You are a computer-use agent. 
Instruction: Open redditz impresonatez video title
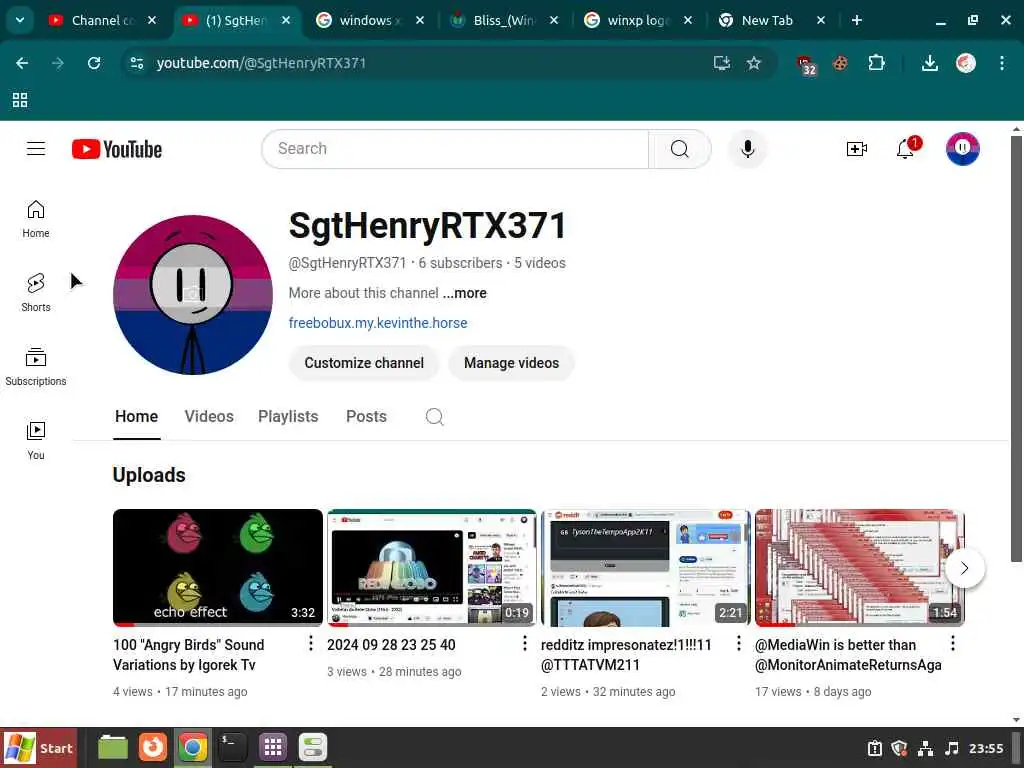[626, 655]
